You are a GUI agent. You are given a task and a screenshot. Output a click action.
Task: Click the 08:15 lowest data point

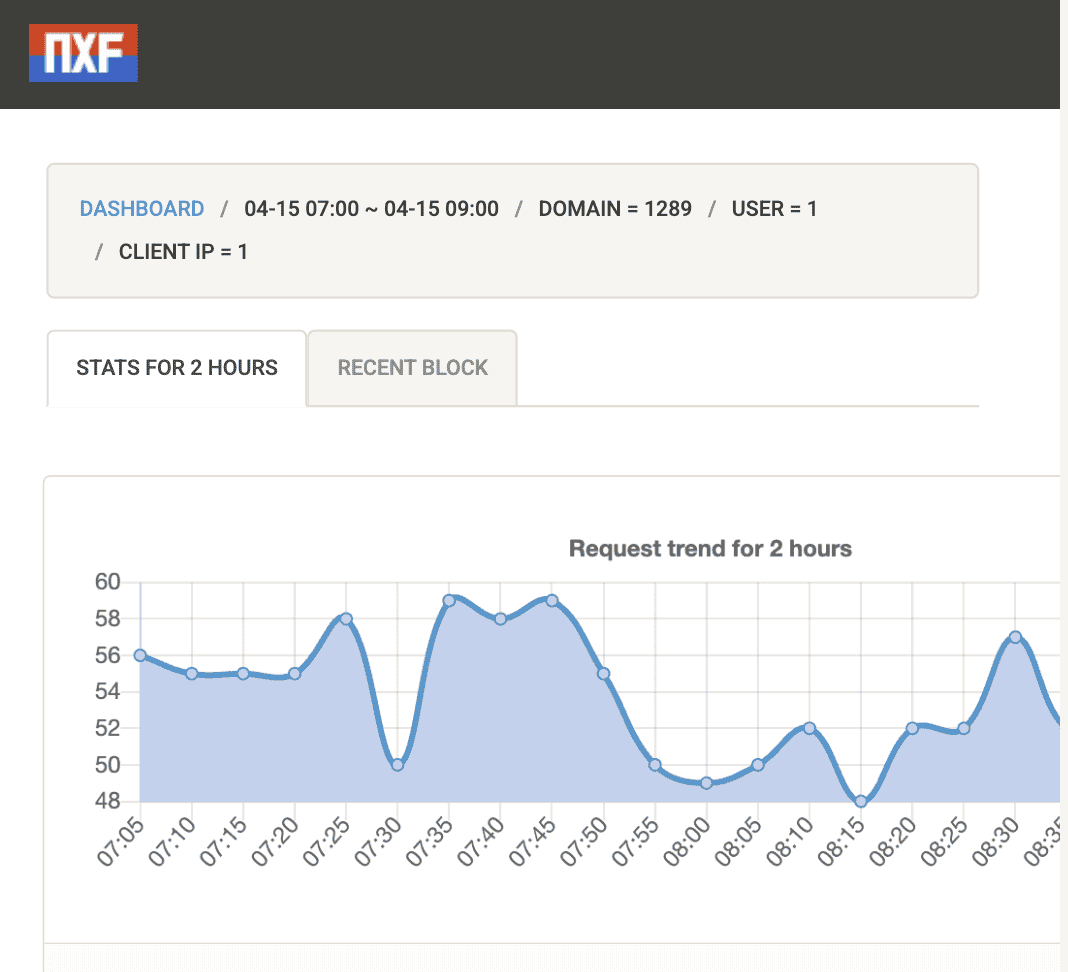tap(861, 801)
